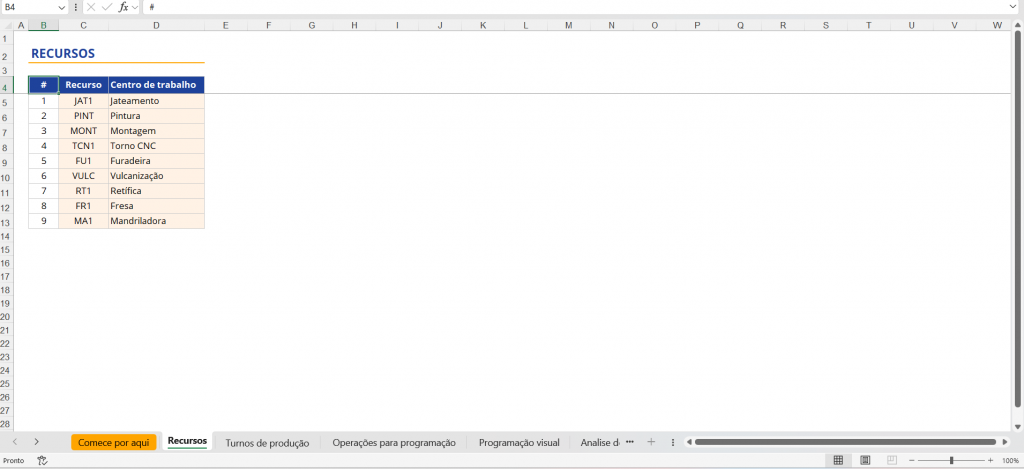The width and height of the screenshot is (1024, 469).
Task: Click the select all corner triangle
Action: [7, 24]
